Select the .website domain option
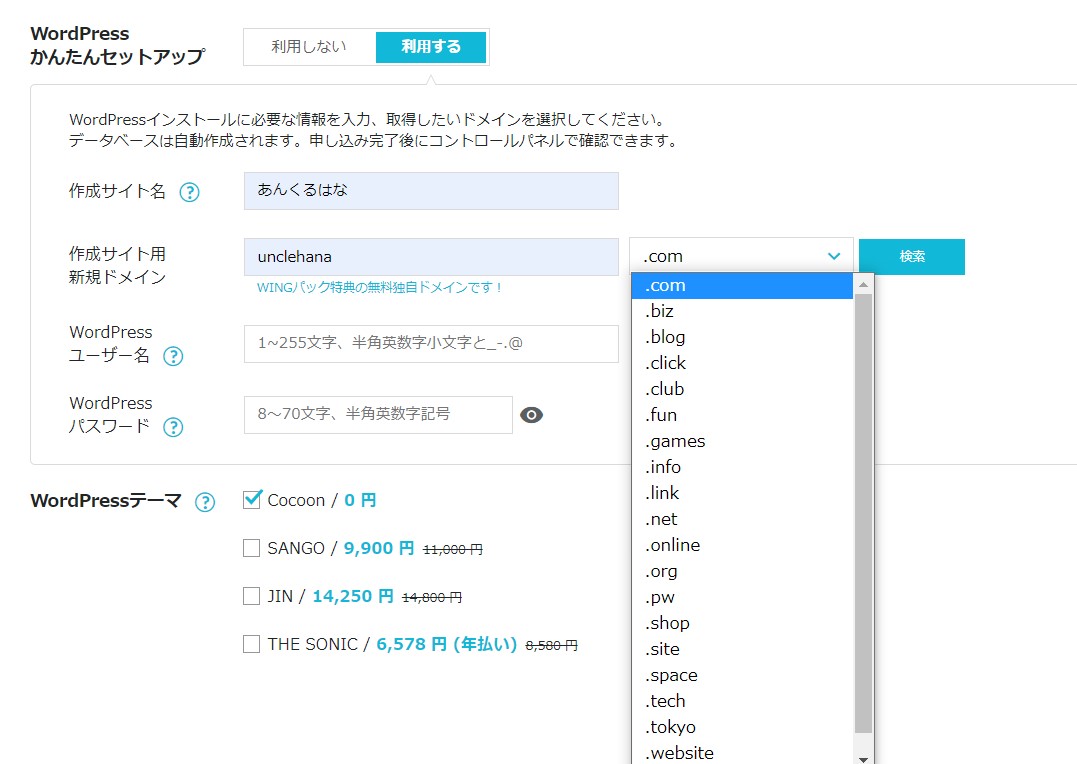The width and height of the screenshot is (1077, 764). (742, 753)
